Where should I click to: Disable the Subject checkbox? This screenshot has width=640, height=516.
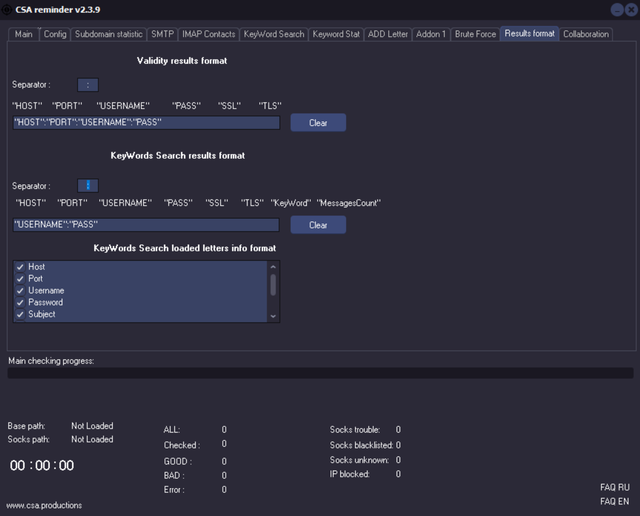[x=20, y=314]
